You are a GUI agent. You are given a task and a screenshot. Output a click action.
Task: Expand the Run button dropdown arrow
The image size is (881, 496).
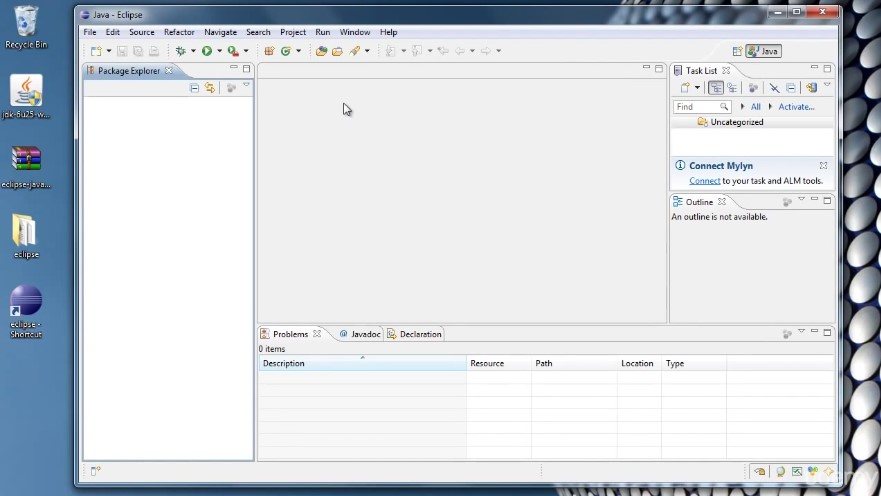coord(218,51)
